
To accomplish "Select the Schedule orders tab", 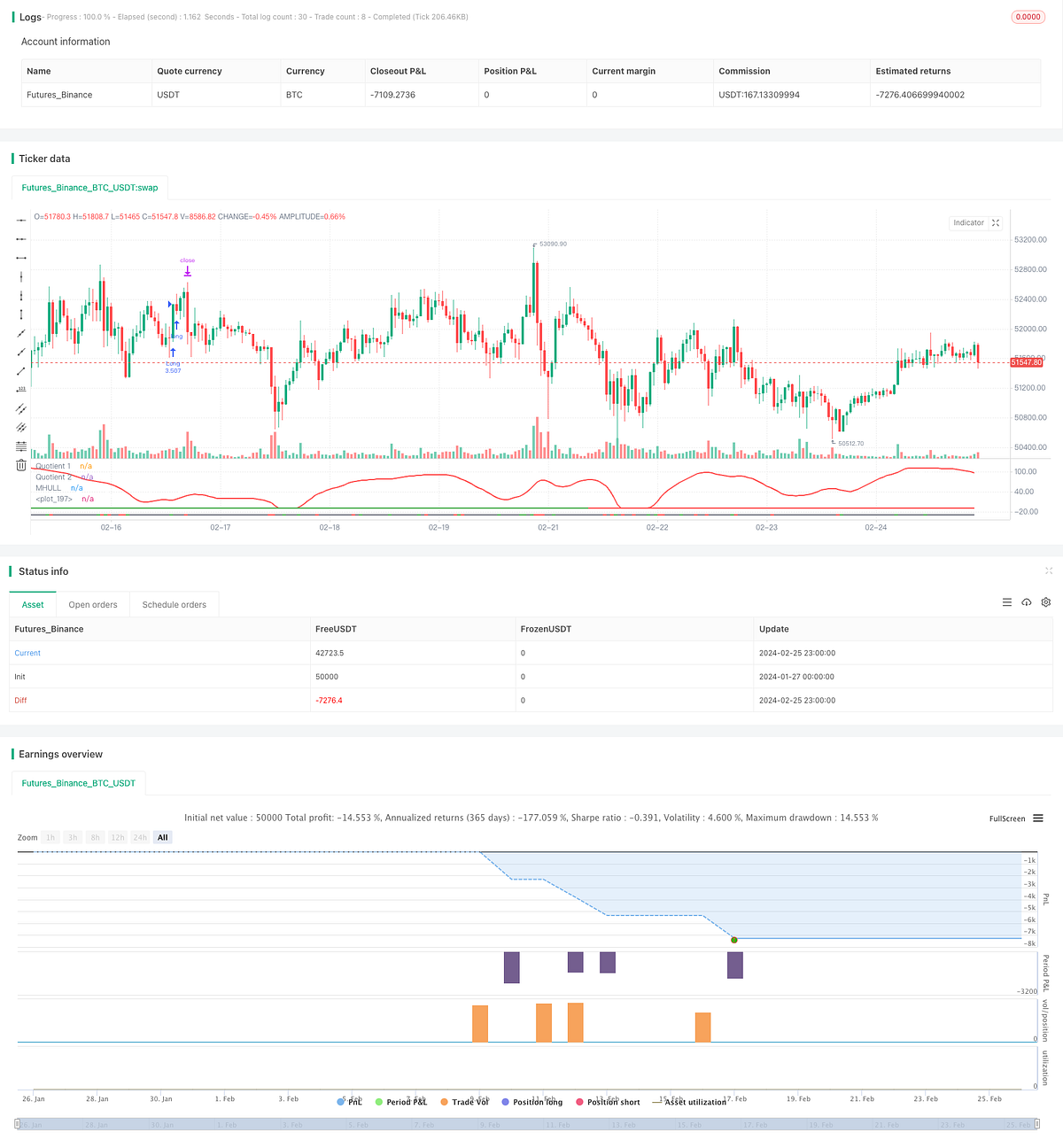I will 174,604.
